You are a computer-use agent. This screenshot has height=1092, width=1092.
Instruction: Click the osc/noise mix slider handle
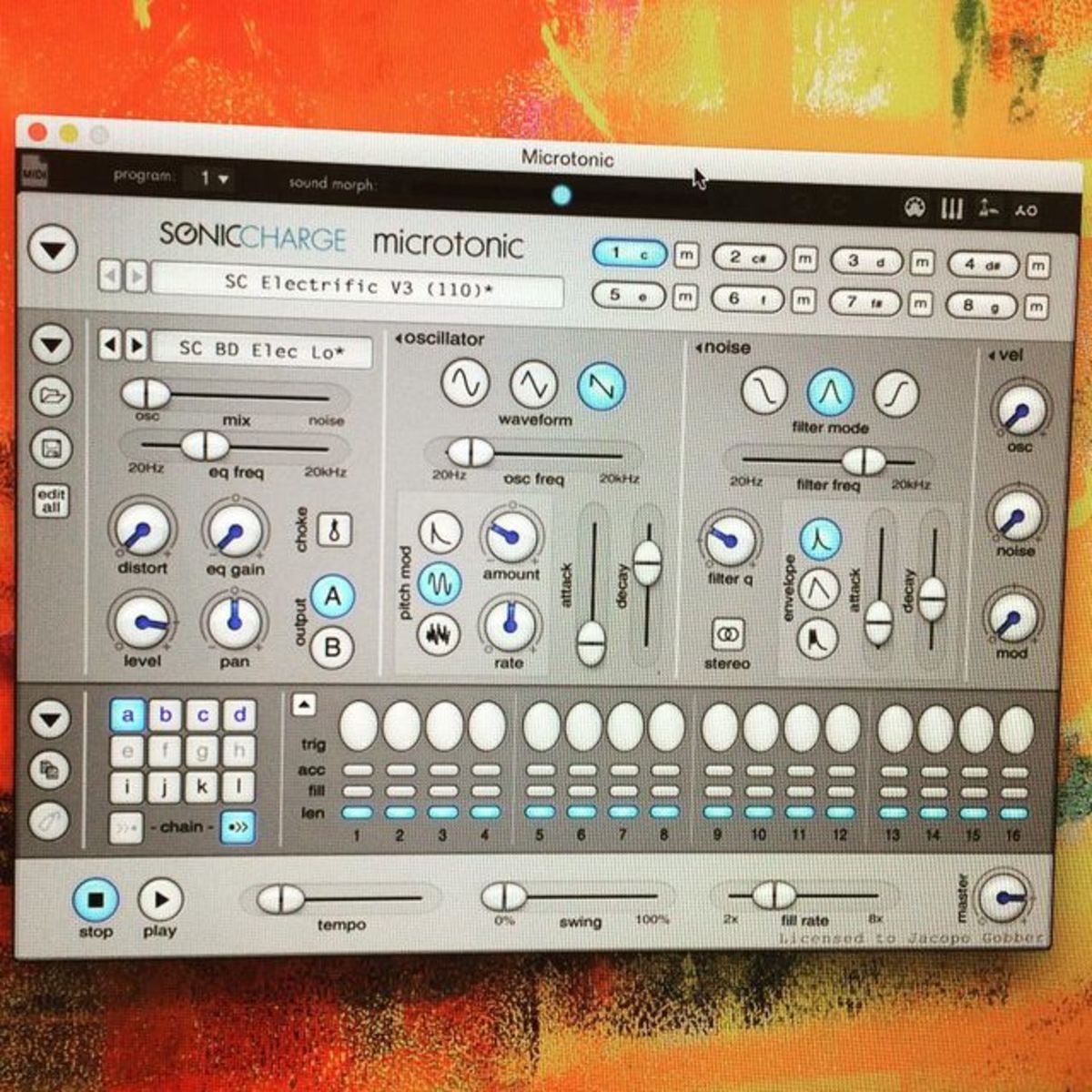146,394
